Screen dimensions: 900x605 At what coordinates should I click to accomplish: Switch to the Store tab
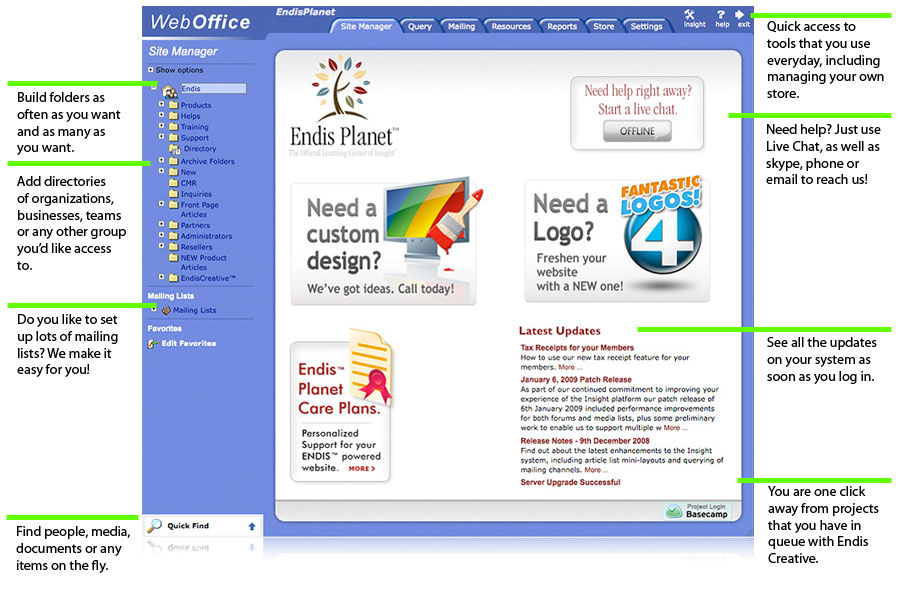coord(603,26)
